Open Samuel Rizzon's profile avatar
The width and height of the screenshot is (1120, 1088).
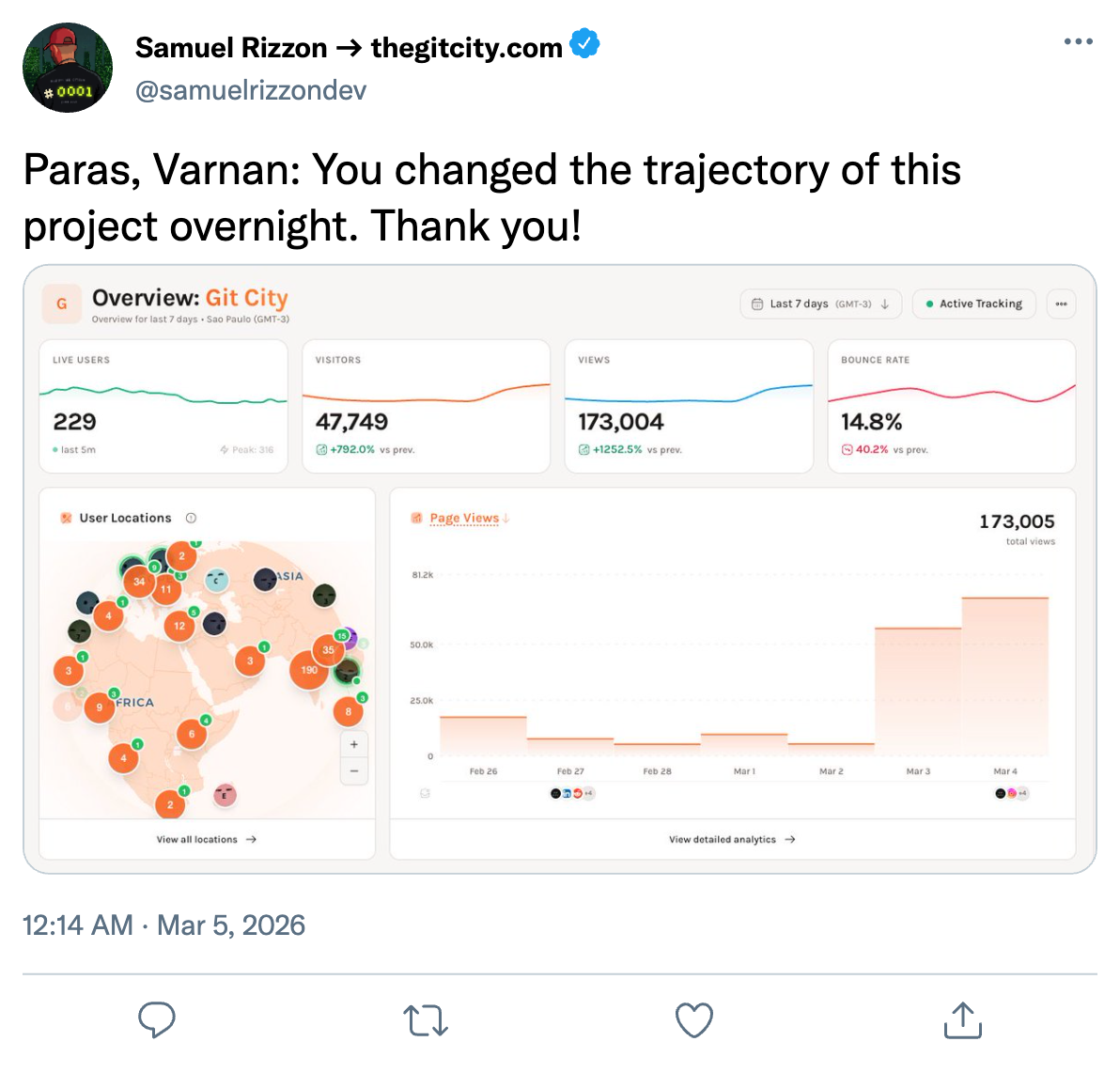point(67,66)
